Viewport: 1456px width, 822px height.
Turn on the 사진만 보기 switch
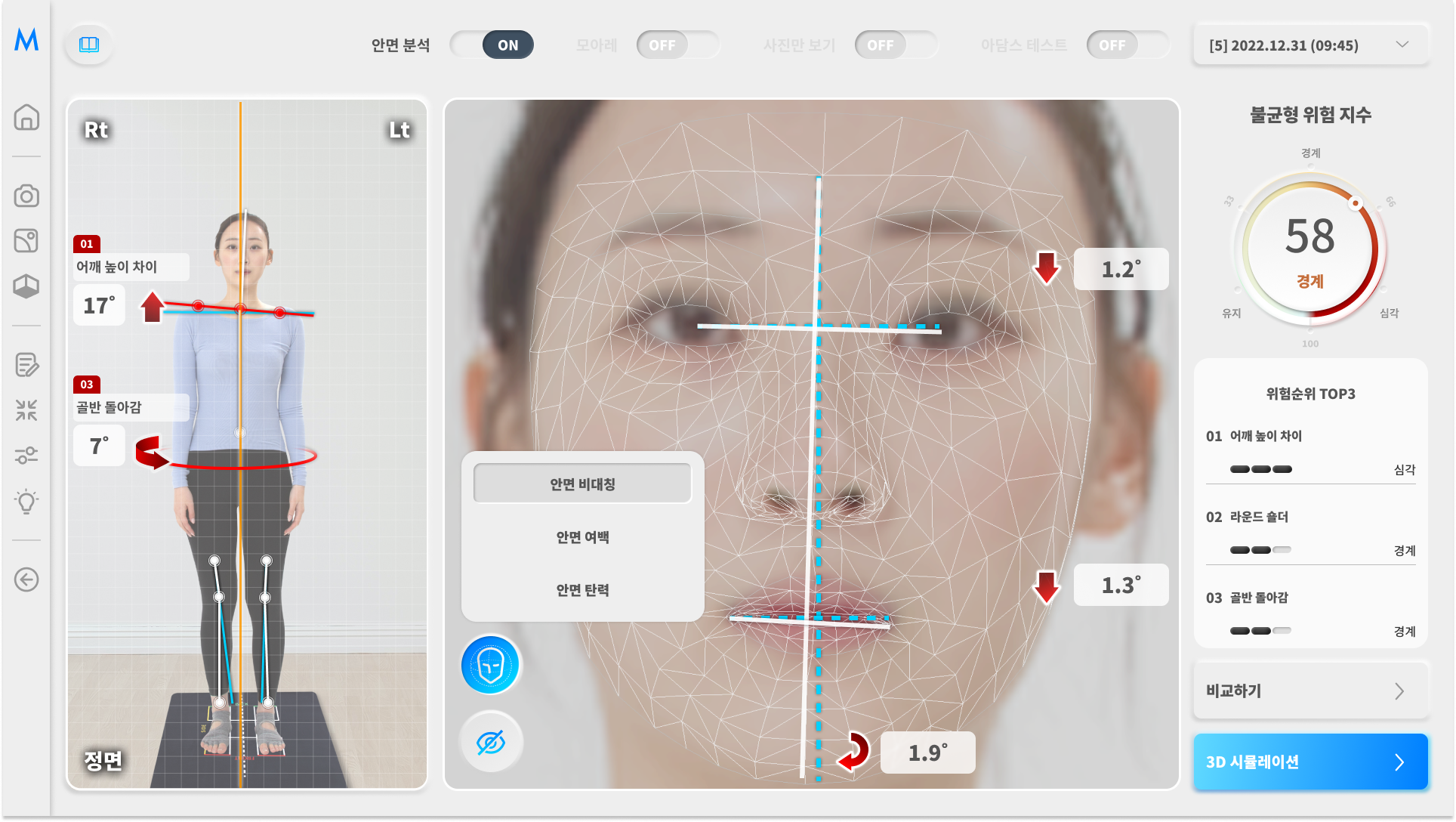[896, 45]
